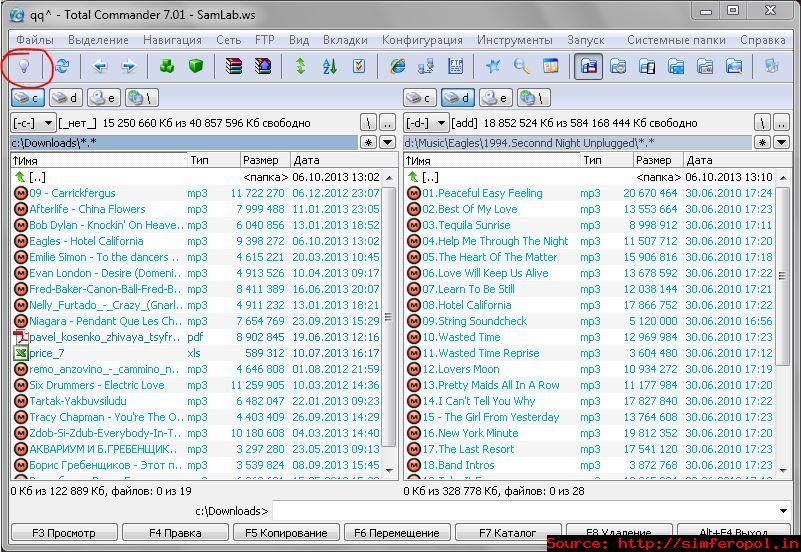Launch the Internet Explorer toolbar icon
The height and width of the screenshot is (552, 801).
[397, 66]
